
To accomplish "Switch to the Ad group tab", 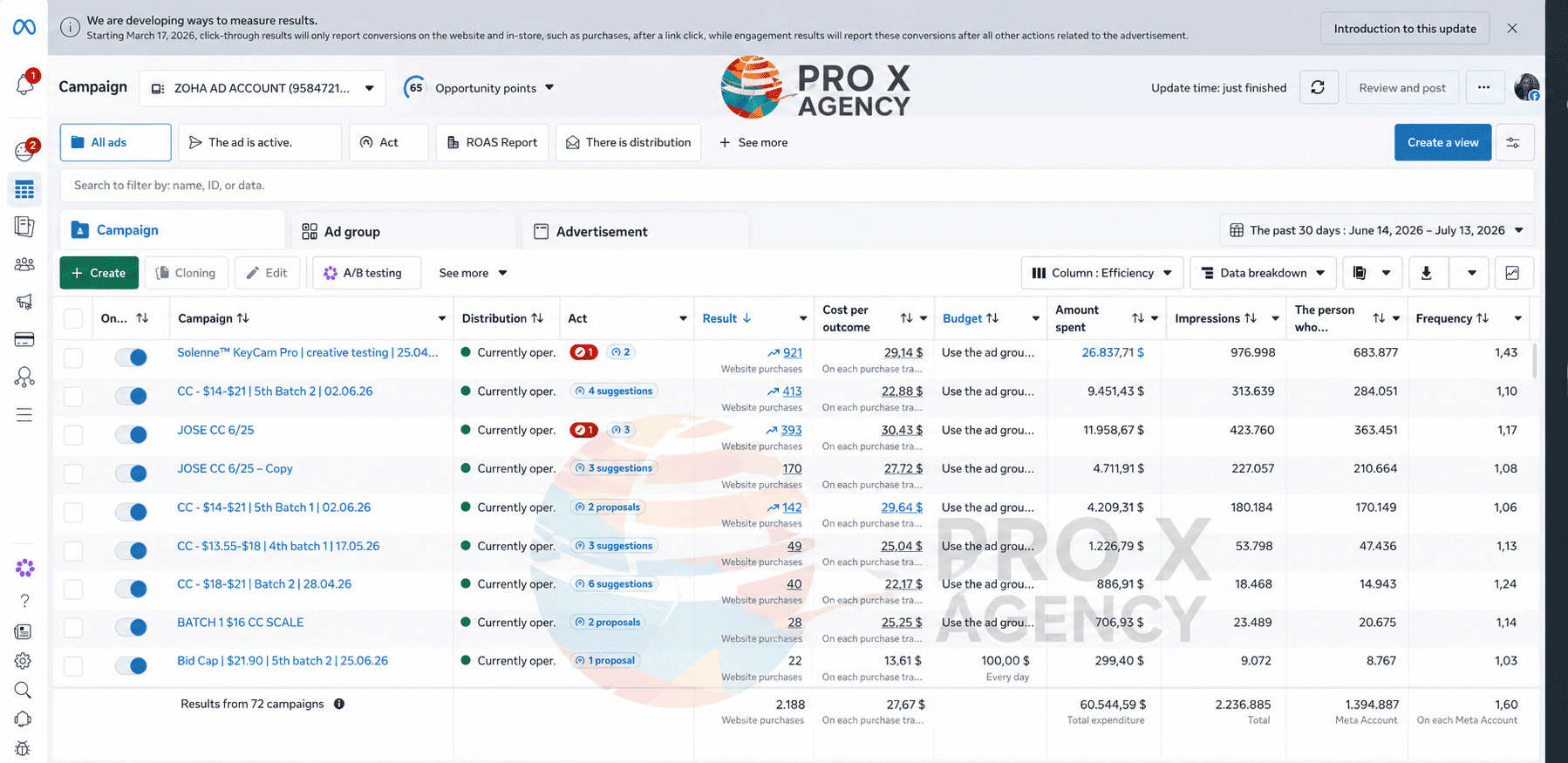I will 403,231.
